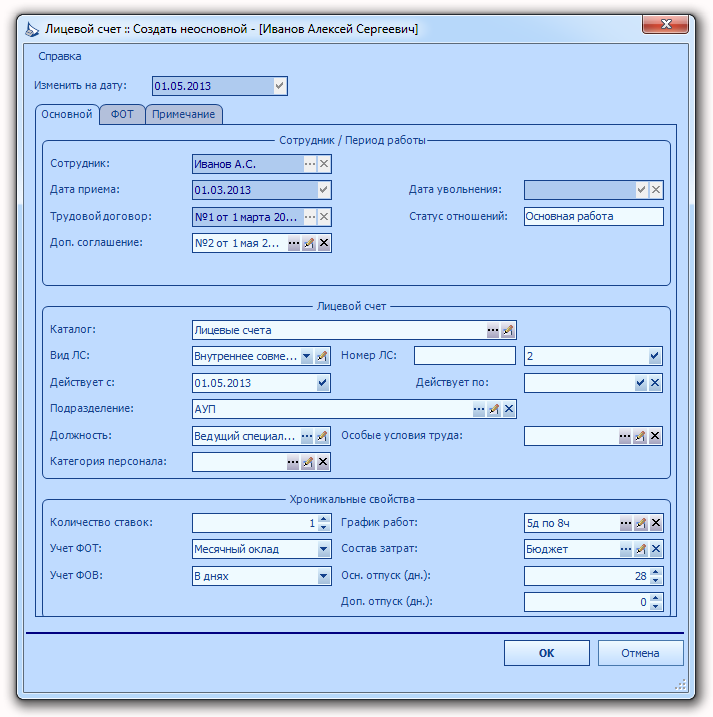Open browse dialog for График работ
The image size is (713, 717).
pos(626,523)
